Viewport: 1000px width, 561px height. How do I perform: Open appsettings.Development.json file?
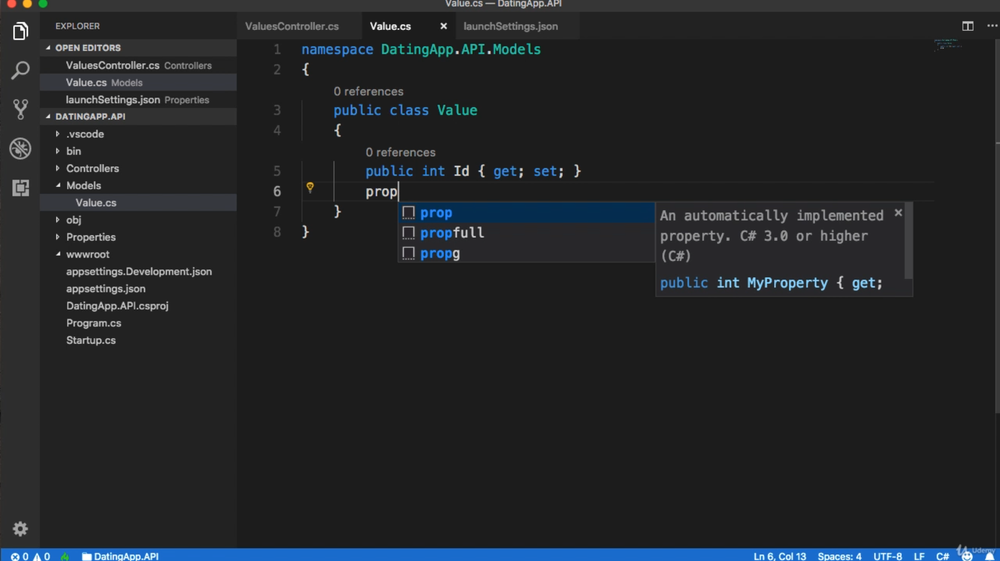coord(138,272)
